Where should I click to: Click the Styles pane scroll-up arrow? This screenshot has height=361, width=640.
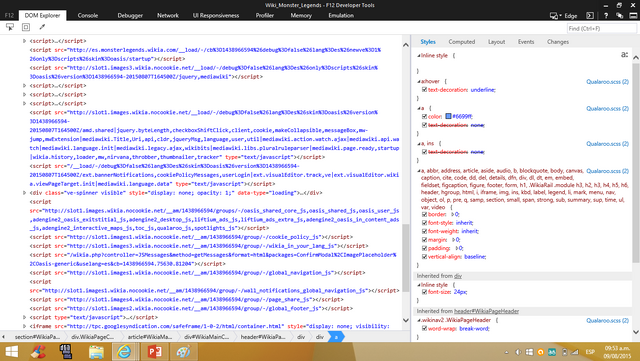point(636,58)
